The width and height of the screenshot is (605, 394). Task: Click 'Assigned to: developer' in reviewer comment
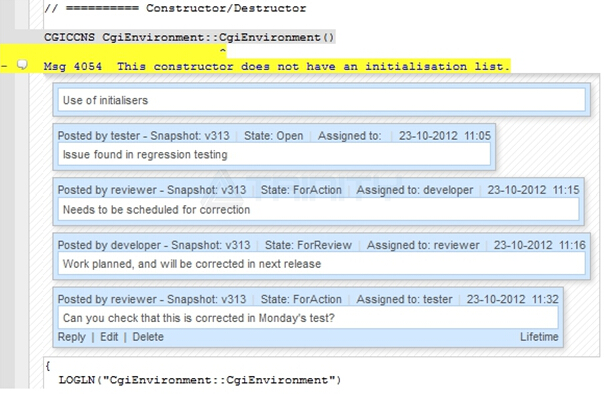pyautogui.click(x=415, y=190)
